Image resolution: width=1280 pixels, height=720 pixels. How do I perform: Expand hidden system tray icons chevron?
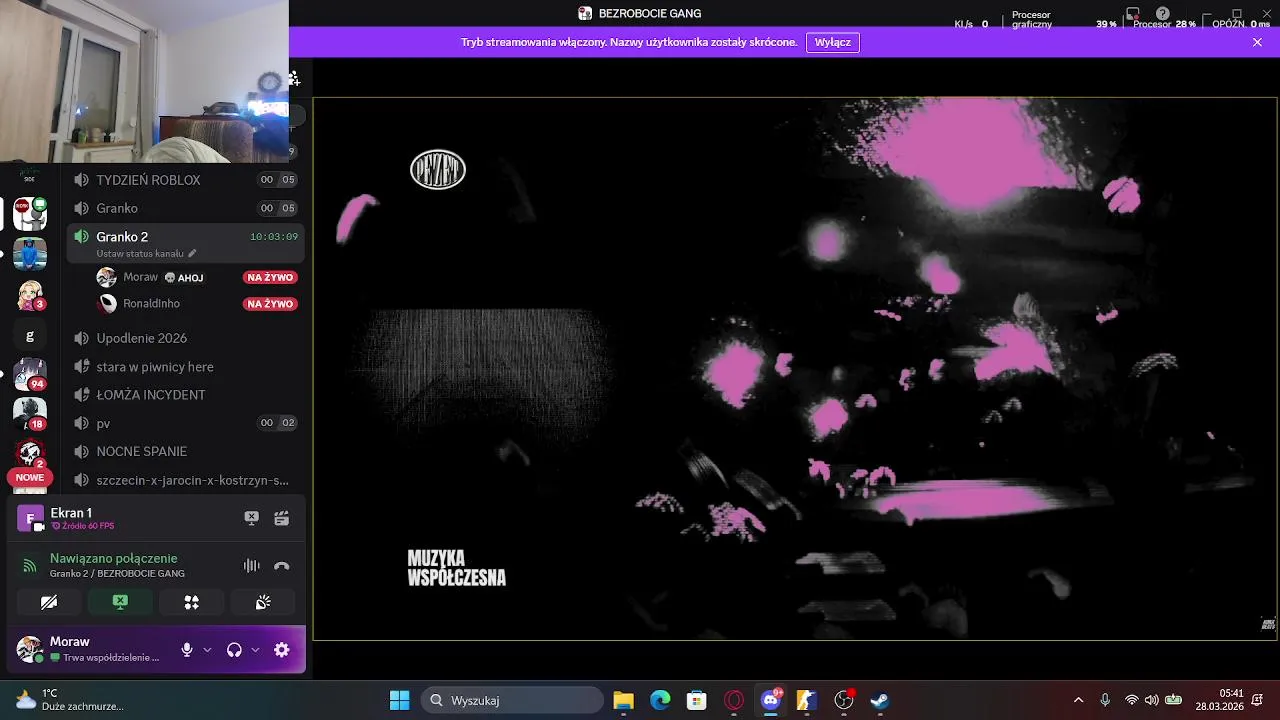point(1078,700)
